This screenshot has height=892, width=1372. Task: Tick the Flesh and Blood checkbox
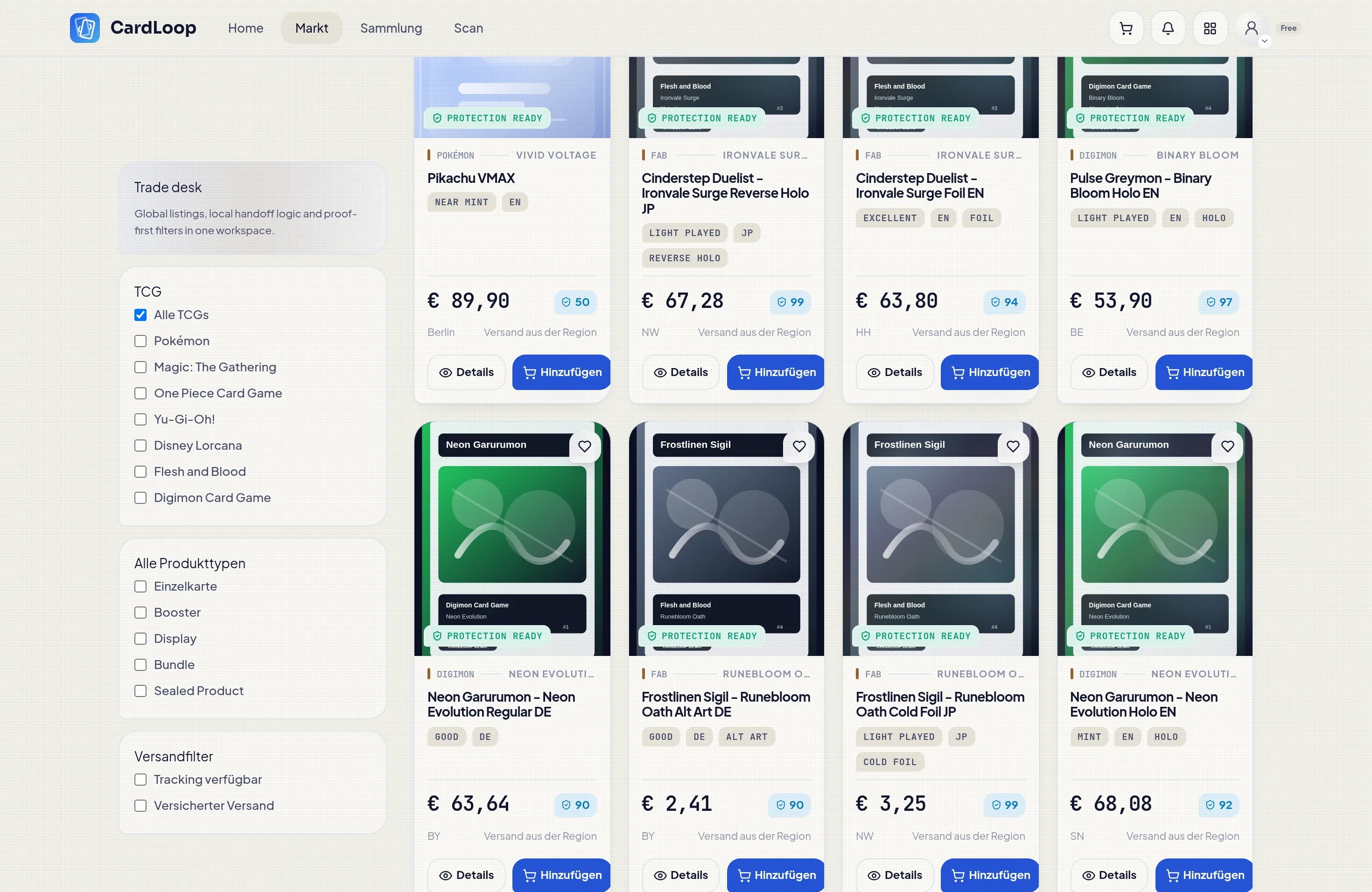[x=140, y=472]
